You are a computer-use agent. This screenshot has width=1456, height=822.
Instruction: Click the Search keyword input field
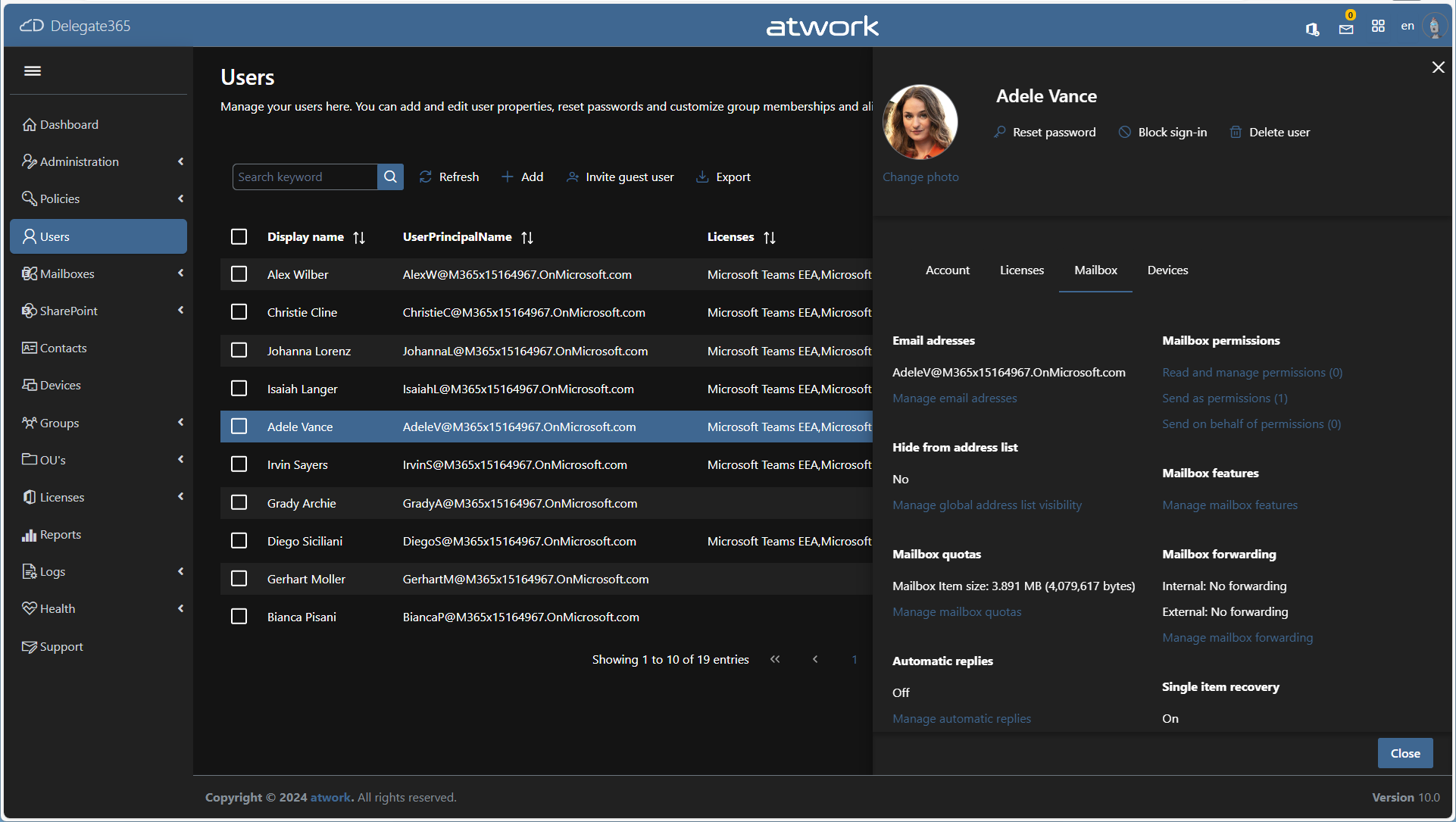click(305, 177)
